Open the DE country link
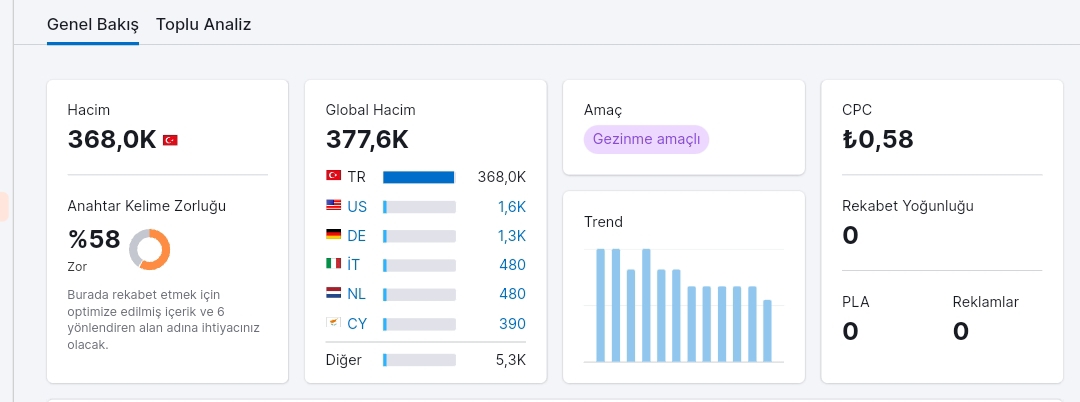 point(356,236)
